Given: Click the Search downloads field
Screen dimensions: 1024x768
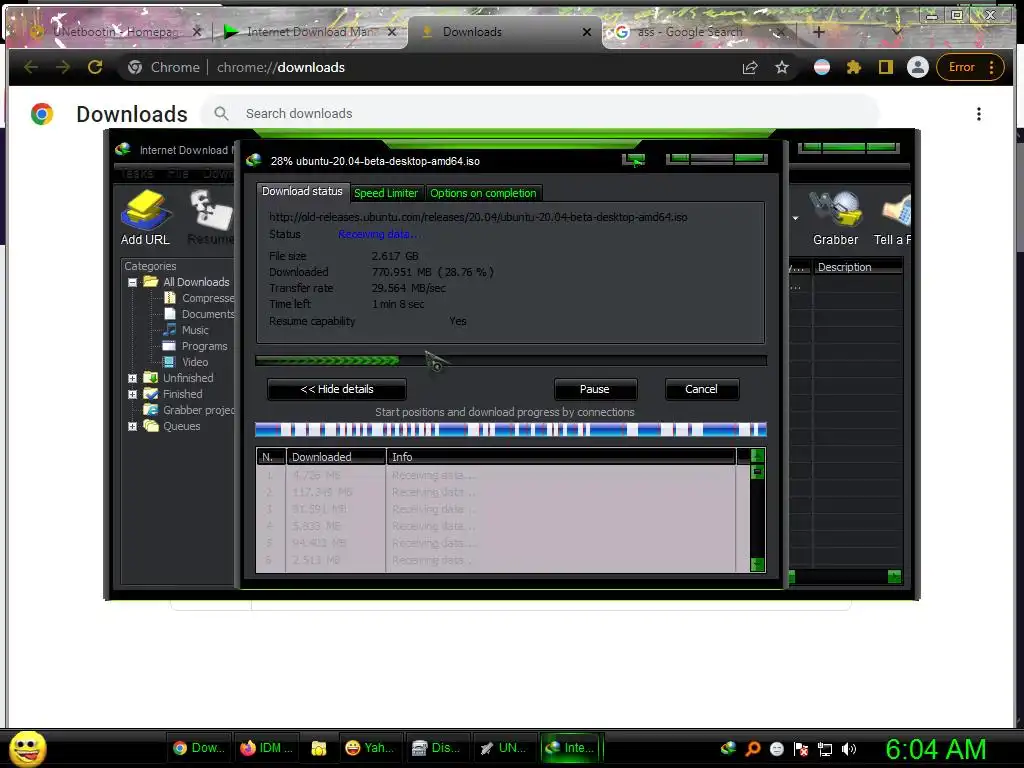Looking at the screenshot, I should tap(539, 114).
